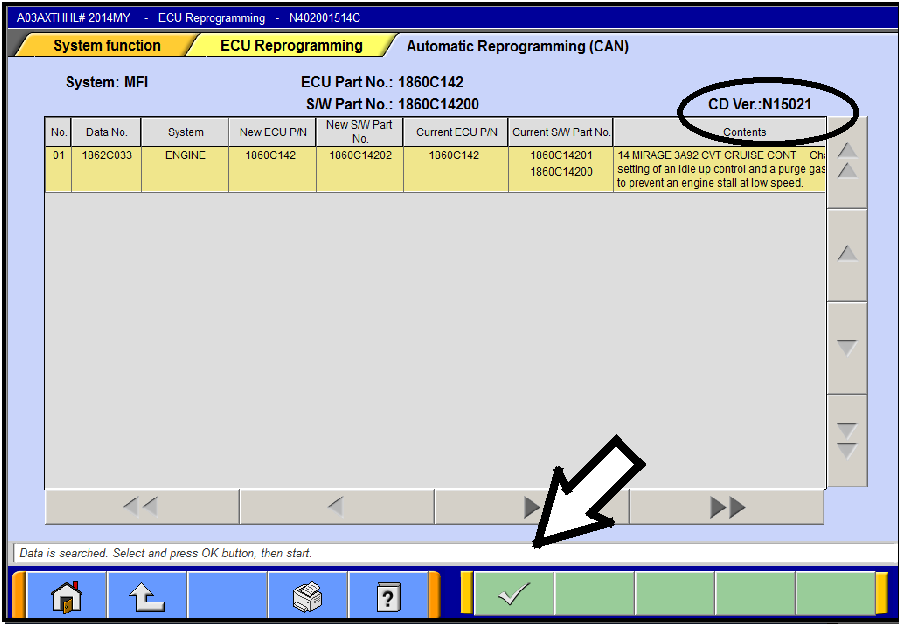
Task: Switch to the System function tab
Action: [x=105, y=45]
